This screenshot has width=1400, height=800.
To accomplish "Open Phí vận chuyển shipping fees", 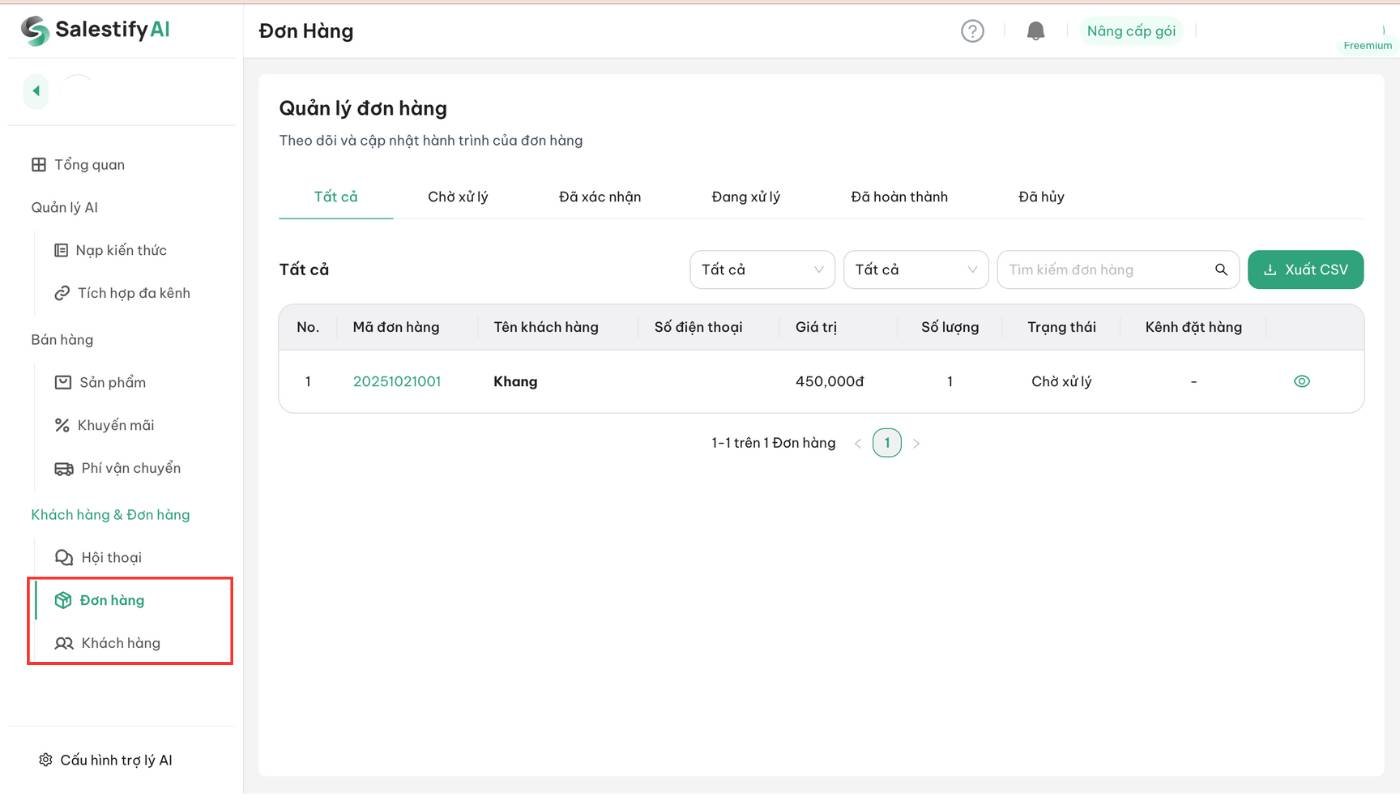I will (130, 468).
